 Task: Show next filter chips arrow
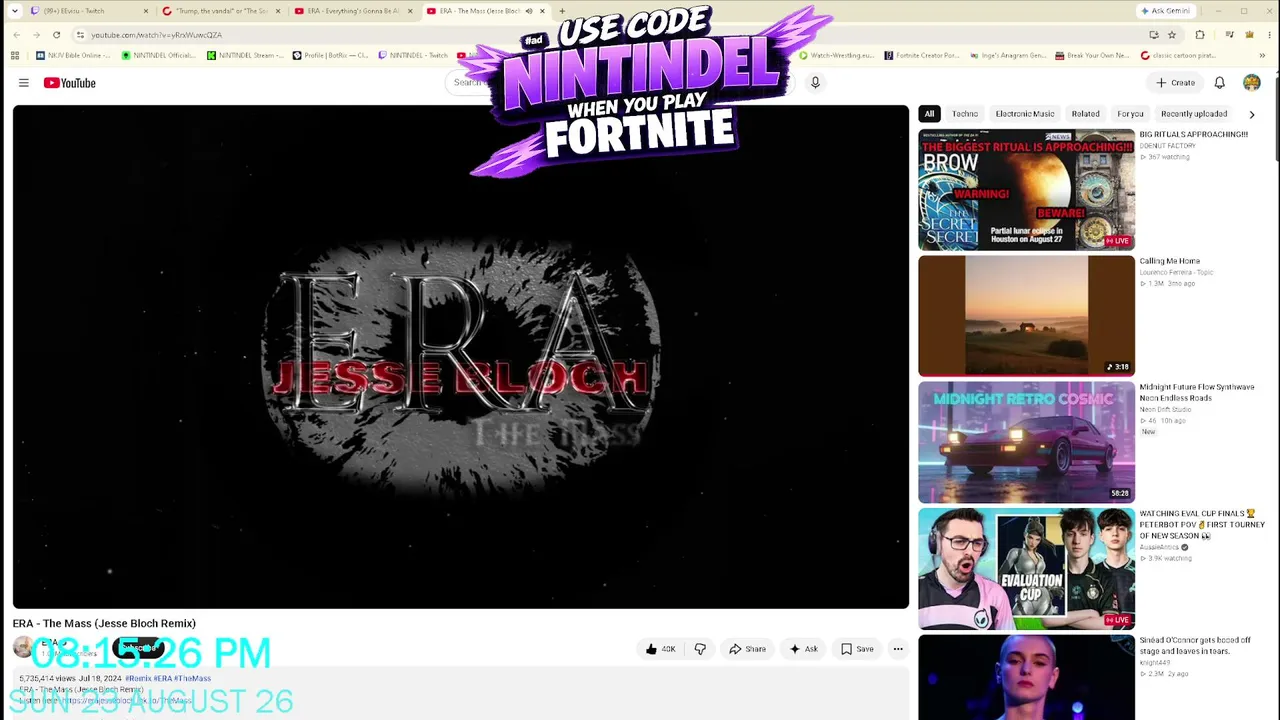click(1251, 114)
